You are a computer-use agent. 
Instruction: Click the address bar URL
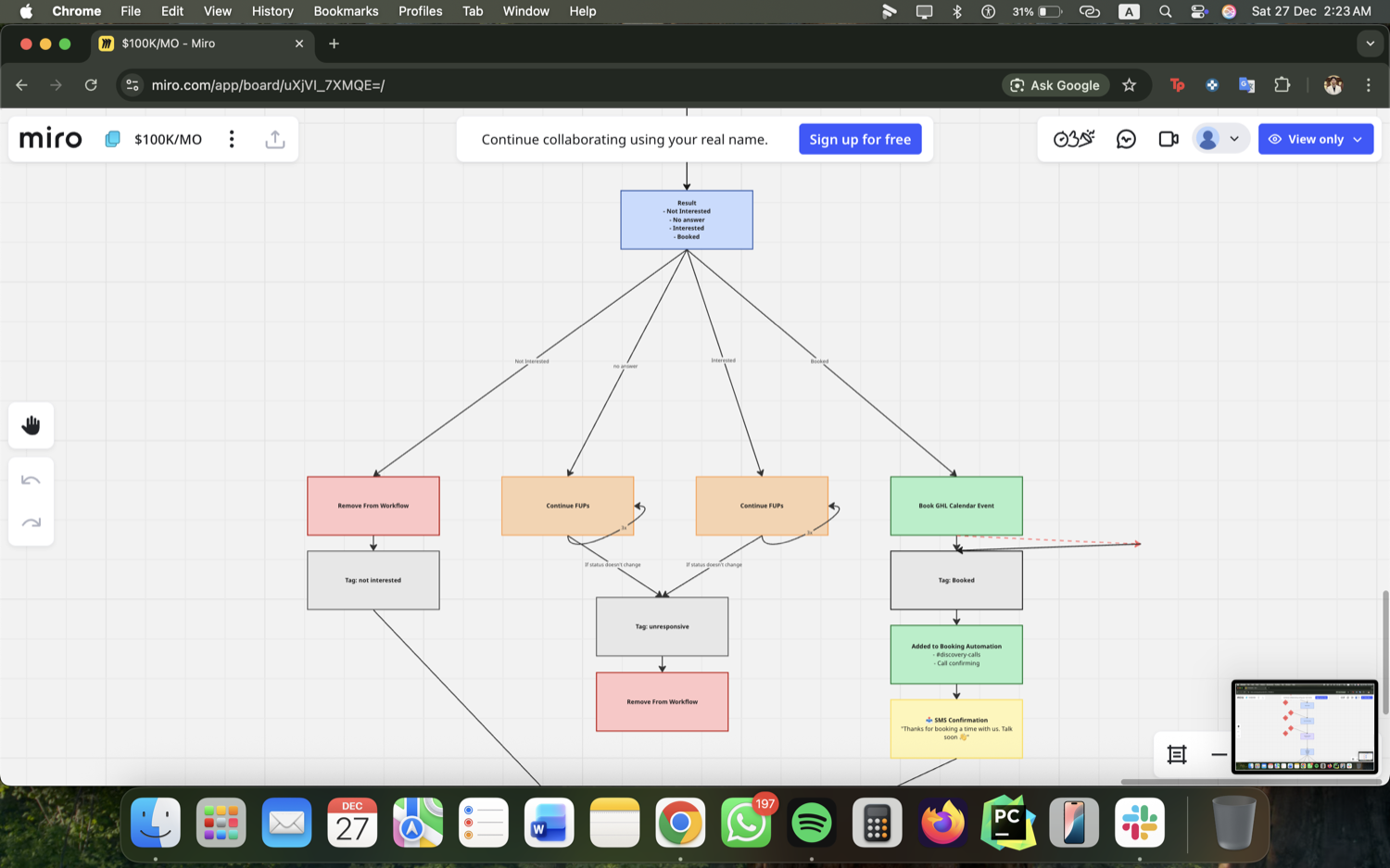(x=268, y=85)
